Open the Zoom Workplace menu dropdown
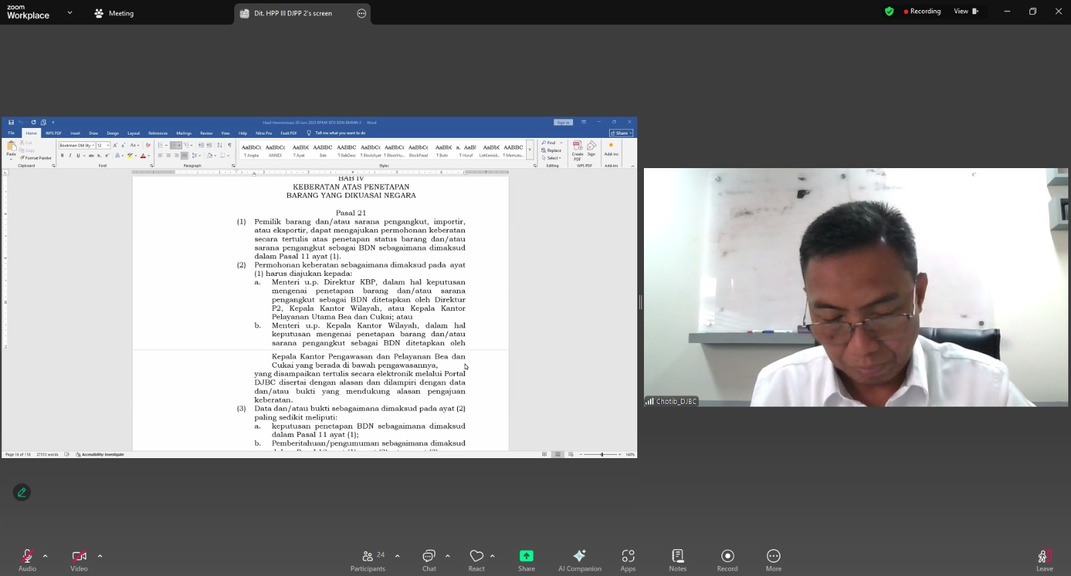The width and height of the screenshot is (1071, 576). (x=70, y=12)
